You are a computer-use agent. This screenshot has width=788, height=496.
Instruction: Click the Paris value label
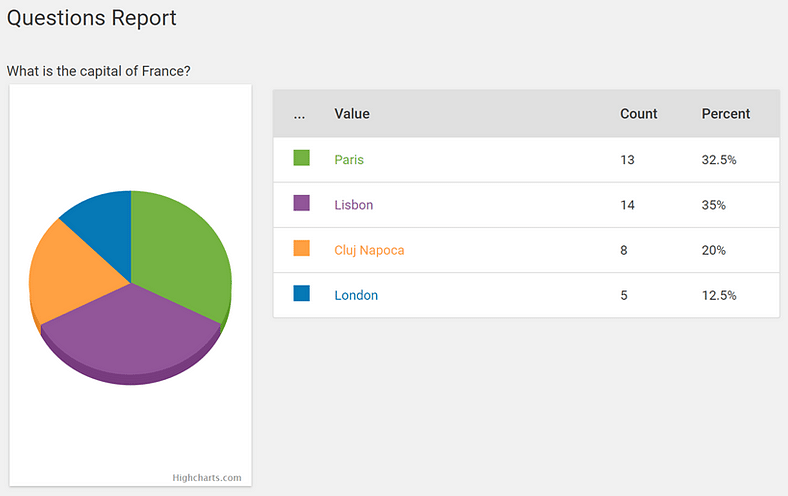click(350, 160)
